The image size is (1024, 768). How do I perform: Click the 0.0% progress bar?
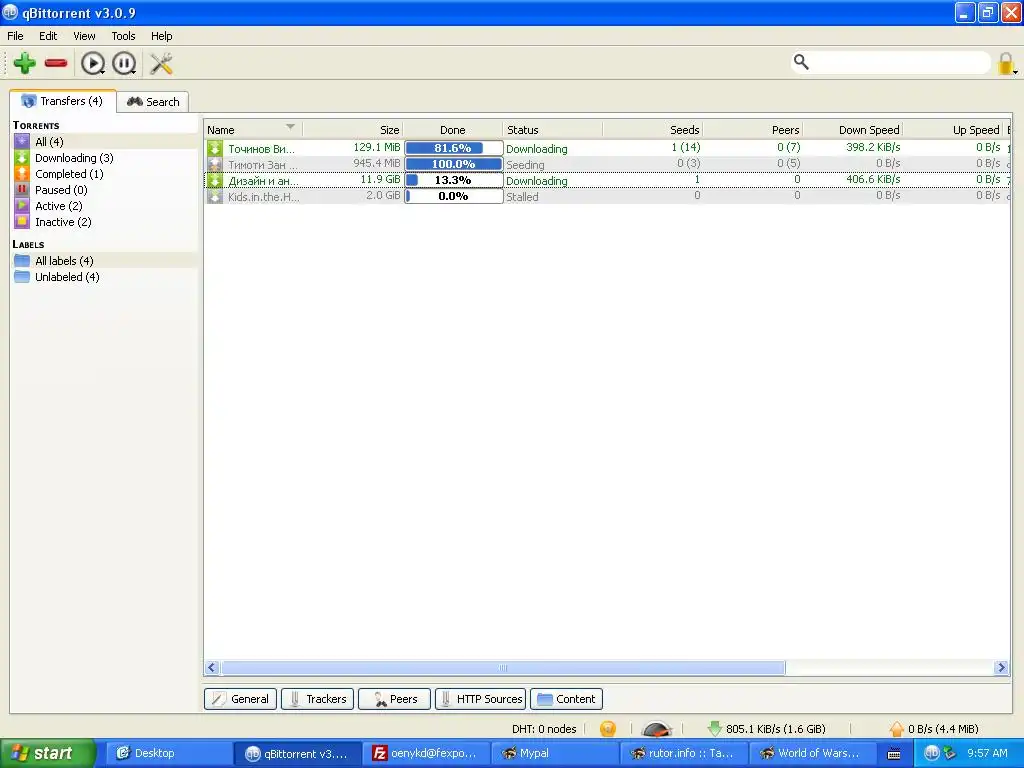click(454, 196)
